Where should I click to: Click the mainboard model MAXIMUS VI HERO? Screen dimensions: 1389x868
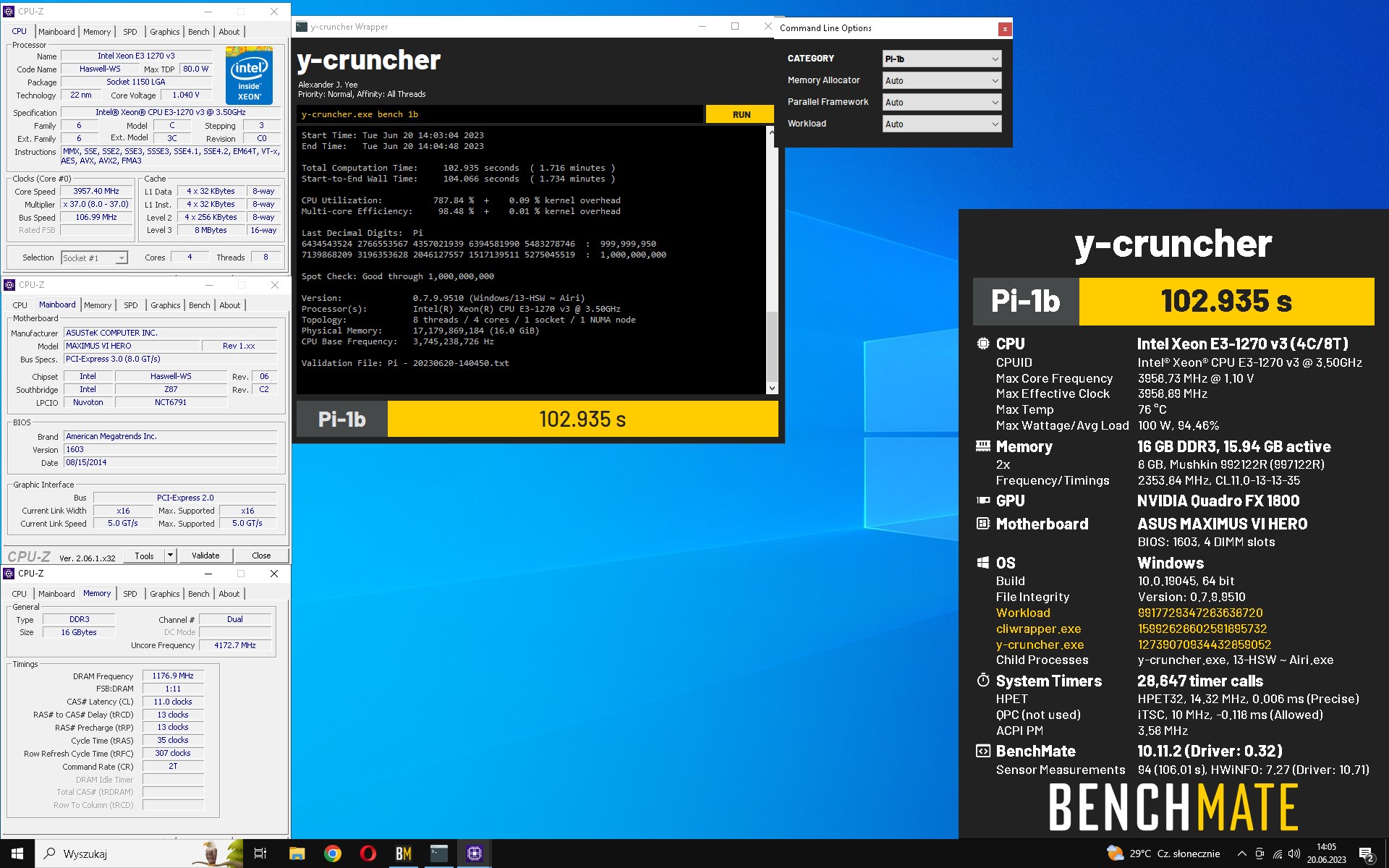coord(132,346)
